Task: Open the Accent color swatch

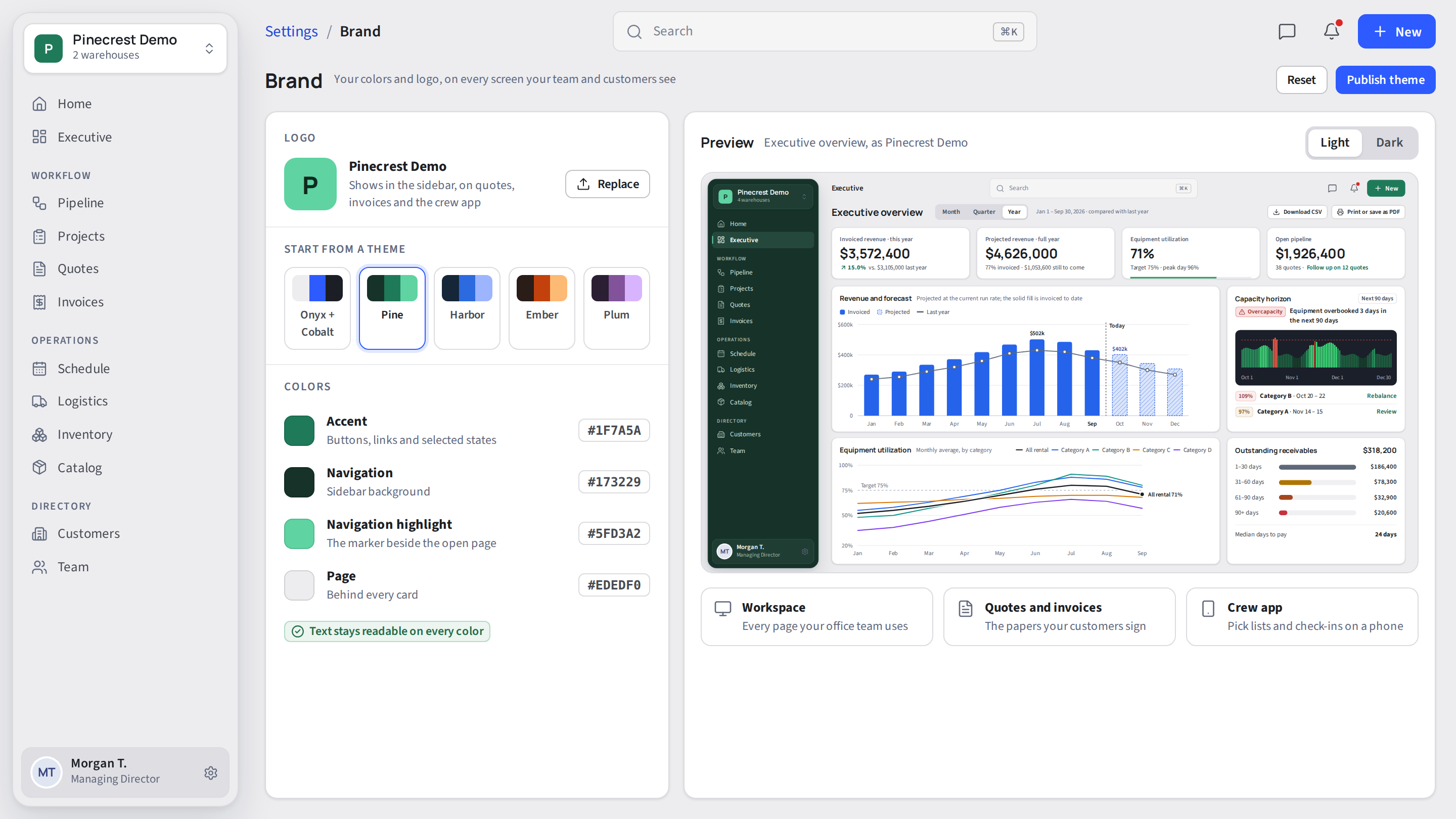Action: [299, 431]
